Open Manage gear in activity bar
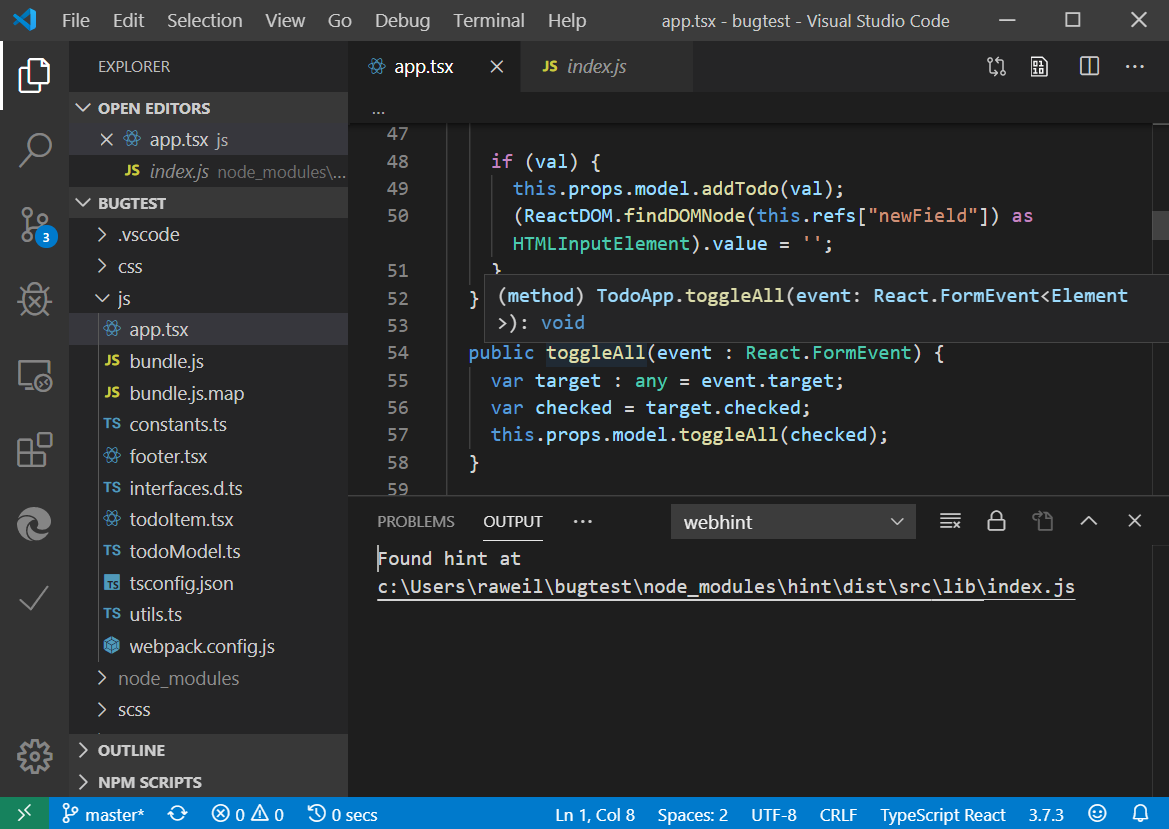Image resolution: width=1169 pixels, height=829 pixels. point(34,757)
